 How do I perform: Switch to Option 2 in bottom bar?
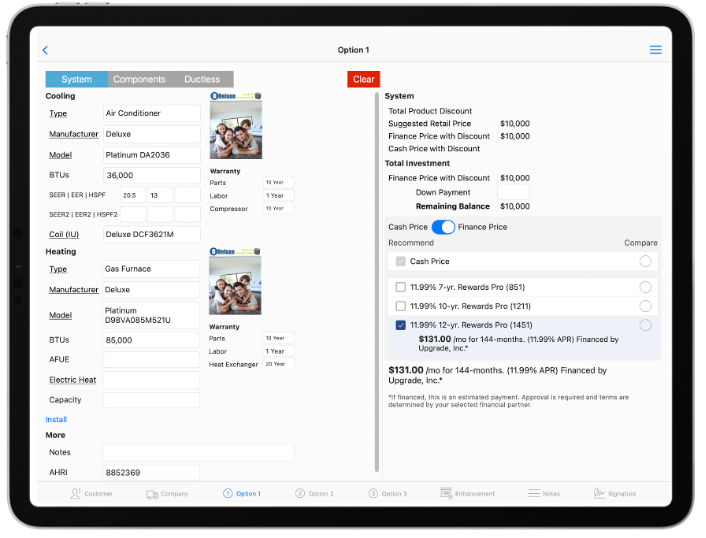314,493
